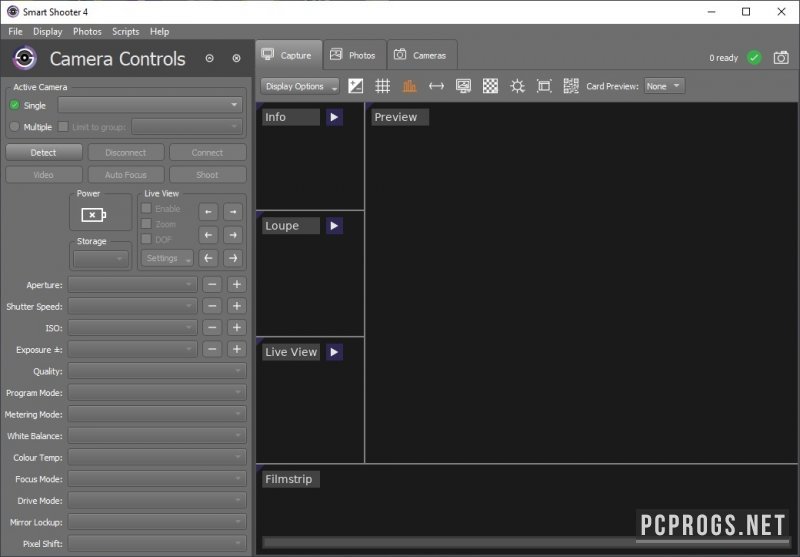
Task: Click the Smart Shooter eye logo in Camera Controls
Action: coord(24,58)
